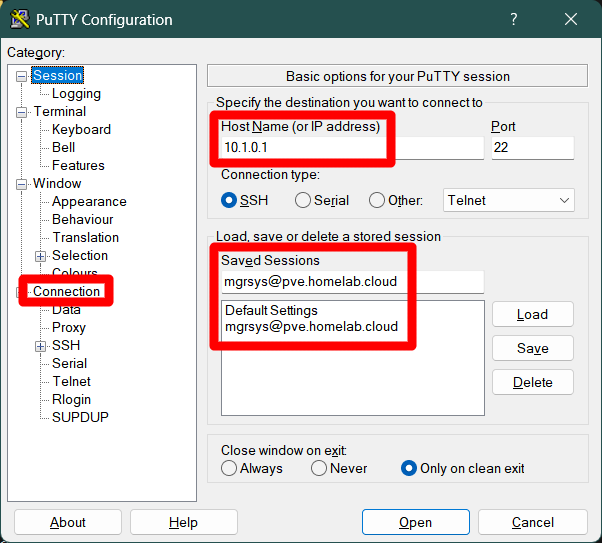The image size is (602, 543).
Task: Open the Bell category
Action: [x=63, y=147]
